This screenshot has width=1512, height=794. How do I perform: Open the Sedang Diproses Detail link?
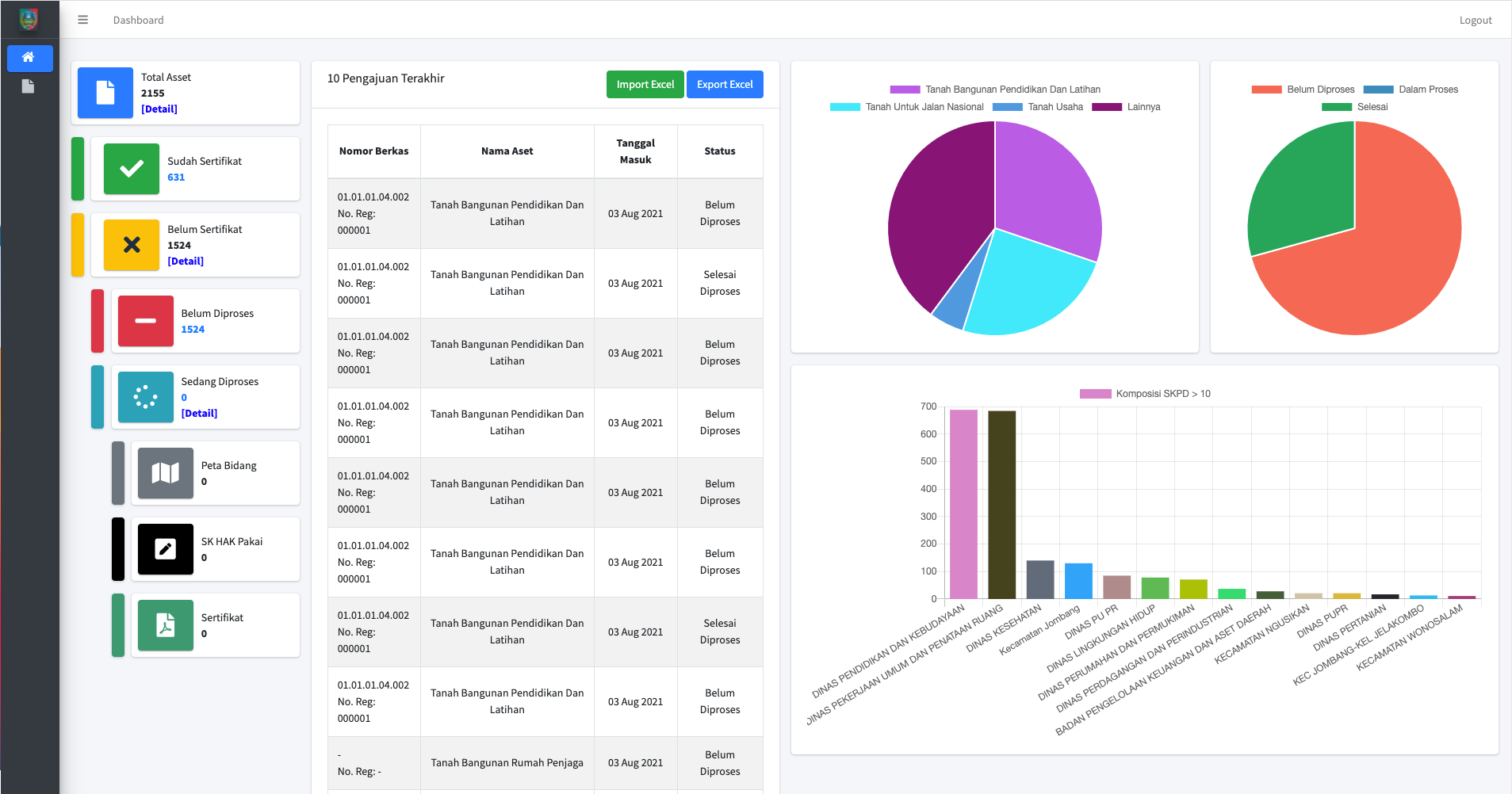click(199, 414)
